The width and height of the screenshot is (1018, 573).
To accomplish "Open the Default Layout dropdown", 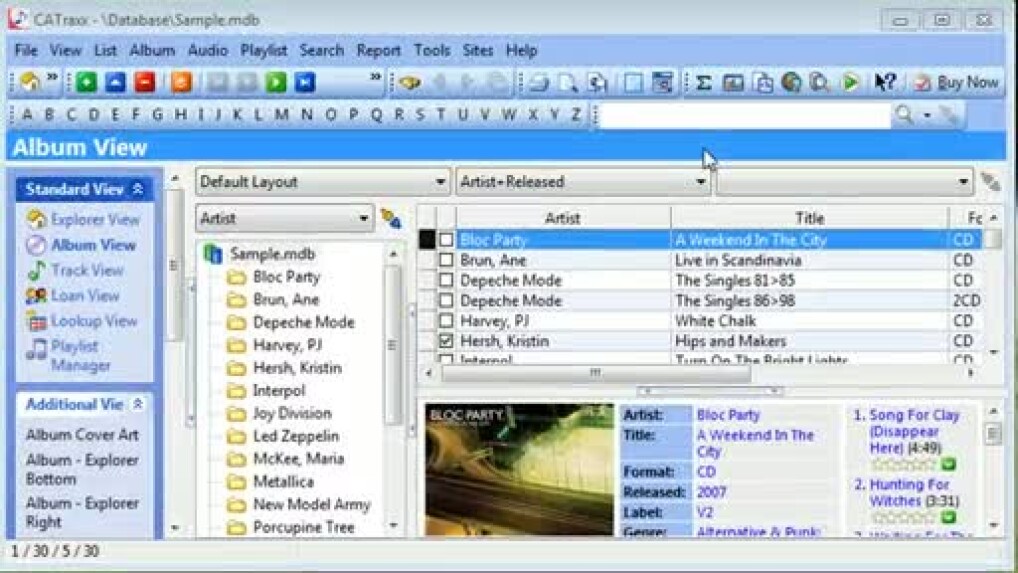I will 322,182.
